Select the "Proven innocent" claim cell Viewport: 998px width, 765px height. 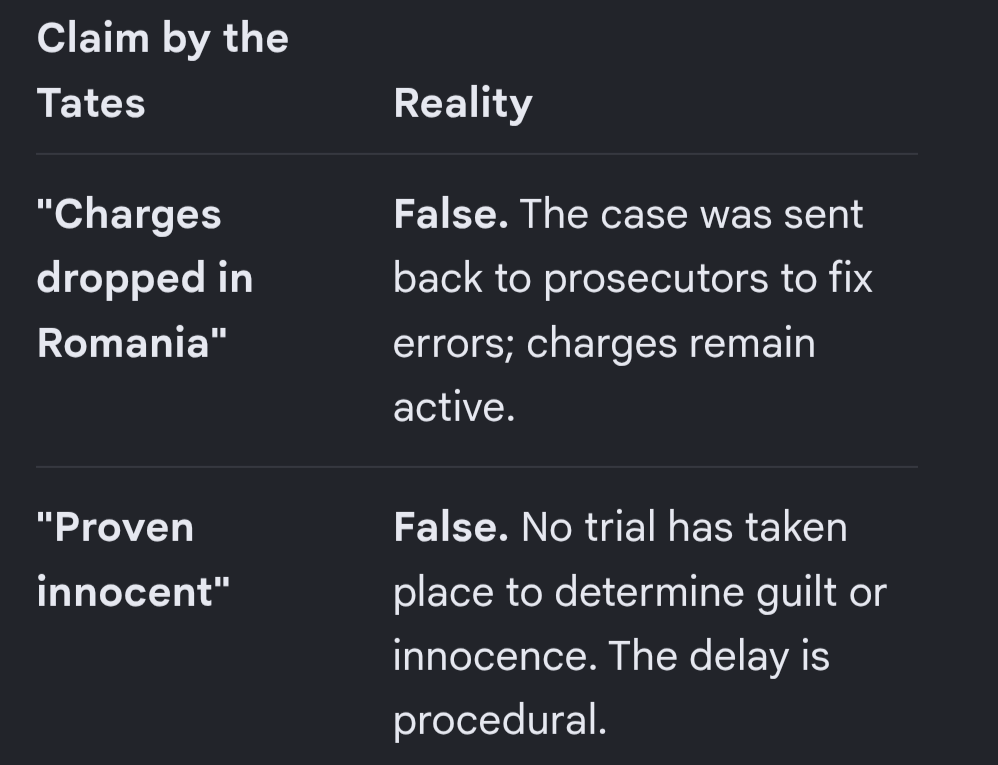tap(133, 559)
